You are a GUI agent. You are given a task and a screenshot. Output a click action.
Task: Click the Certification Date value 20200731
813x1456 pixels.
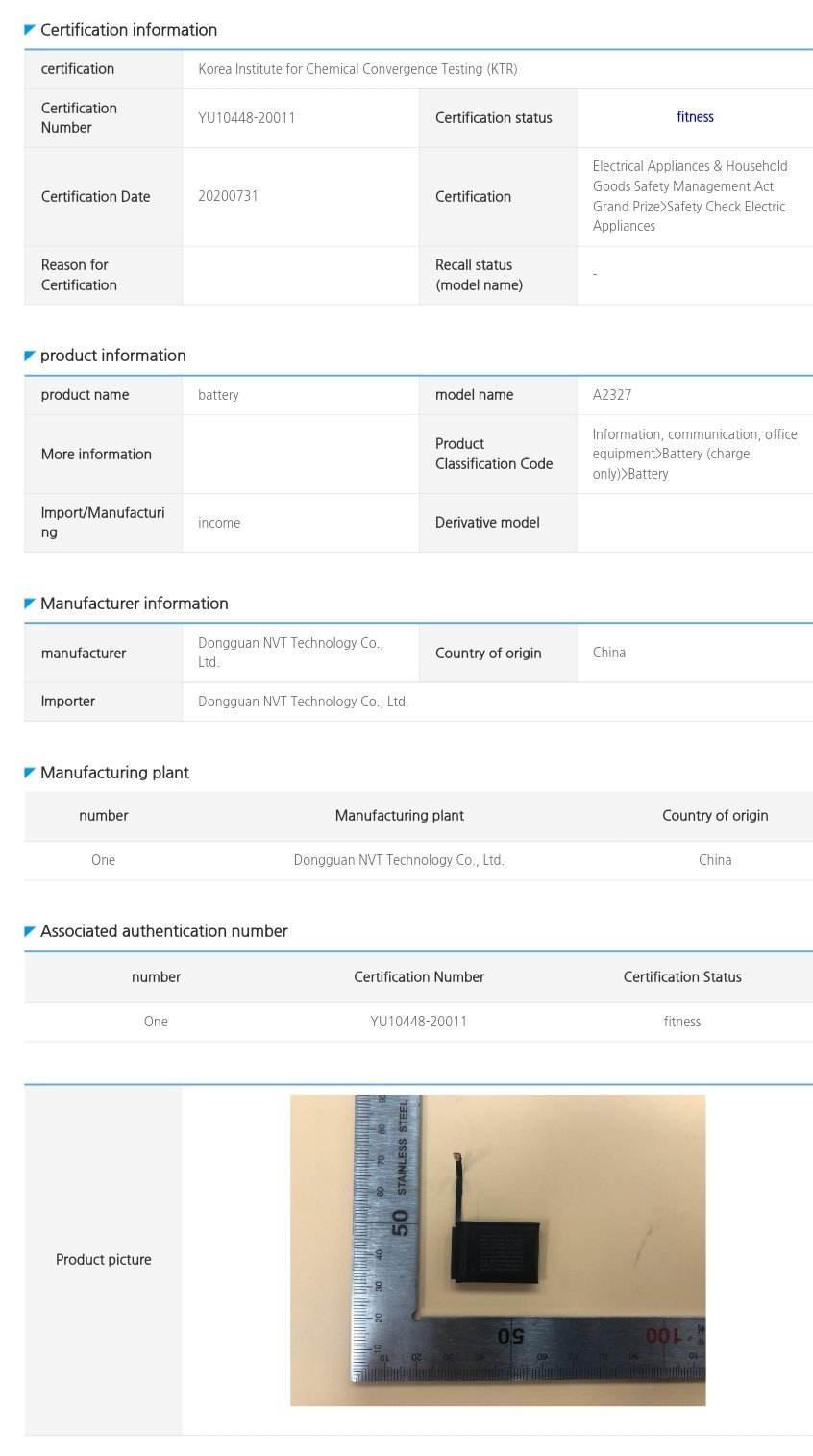pos(228,196)
